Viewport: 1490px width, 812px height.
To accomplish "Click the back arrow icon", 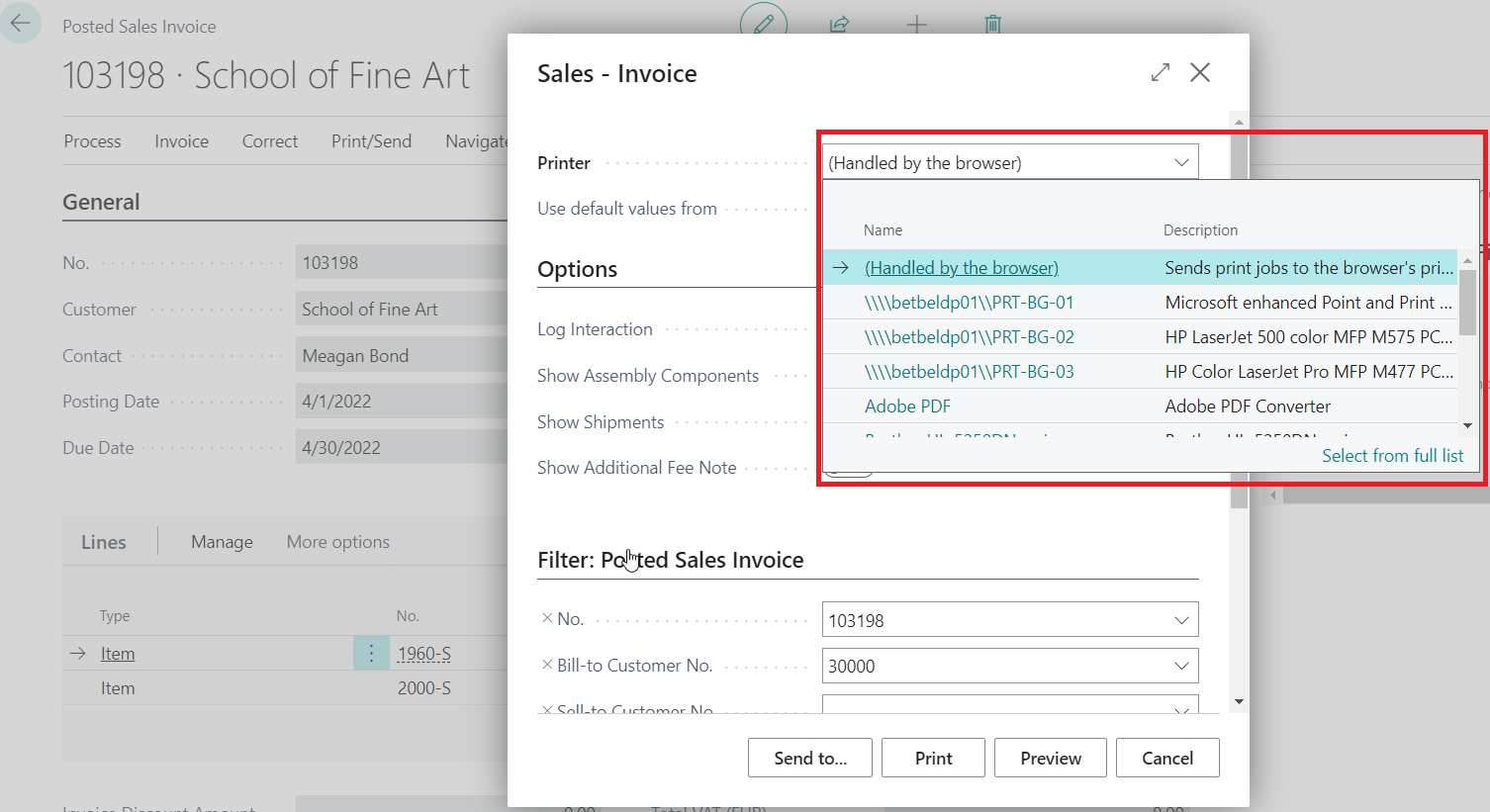I will [20, 23].
